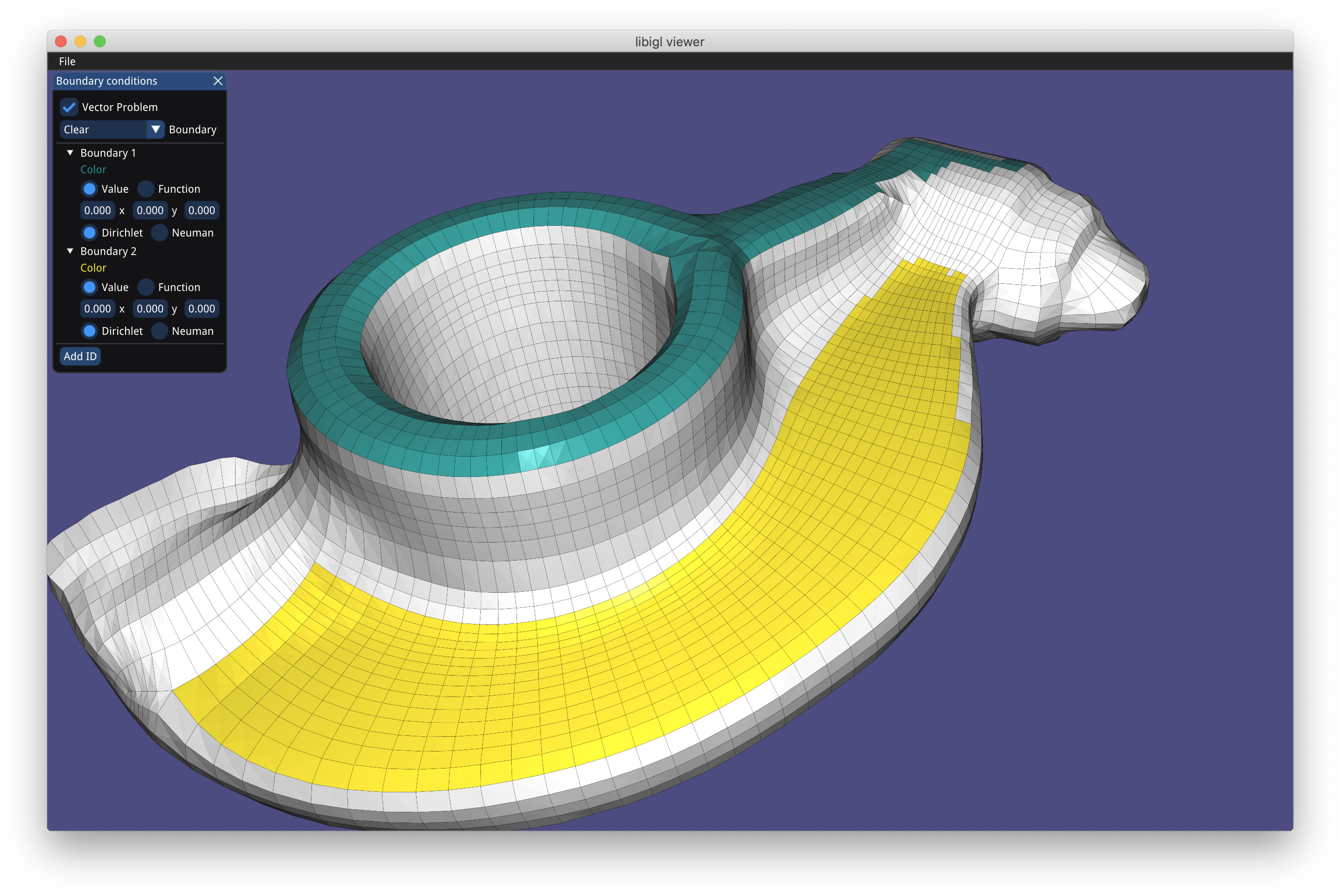Click first value field of Boundary 1
The height and width of the screenshot is (896, 1340).
98,210
